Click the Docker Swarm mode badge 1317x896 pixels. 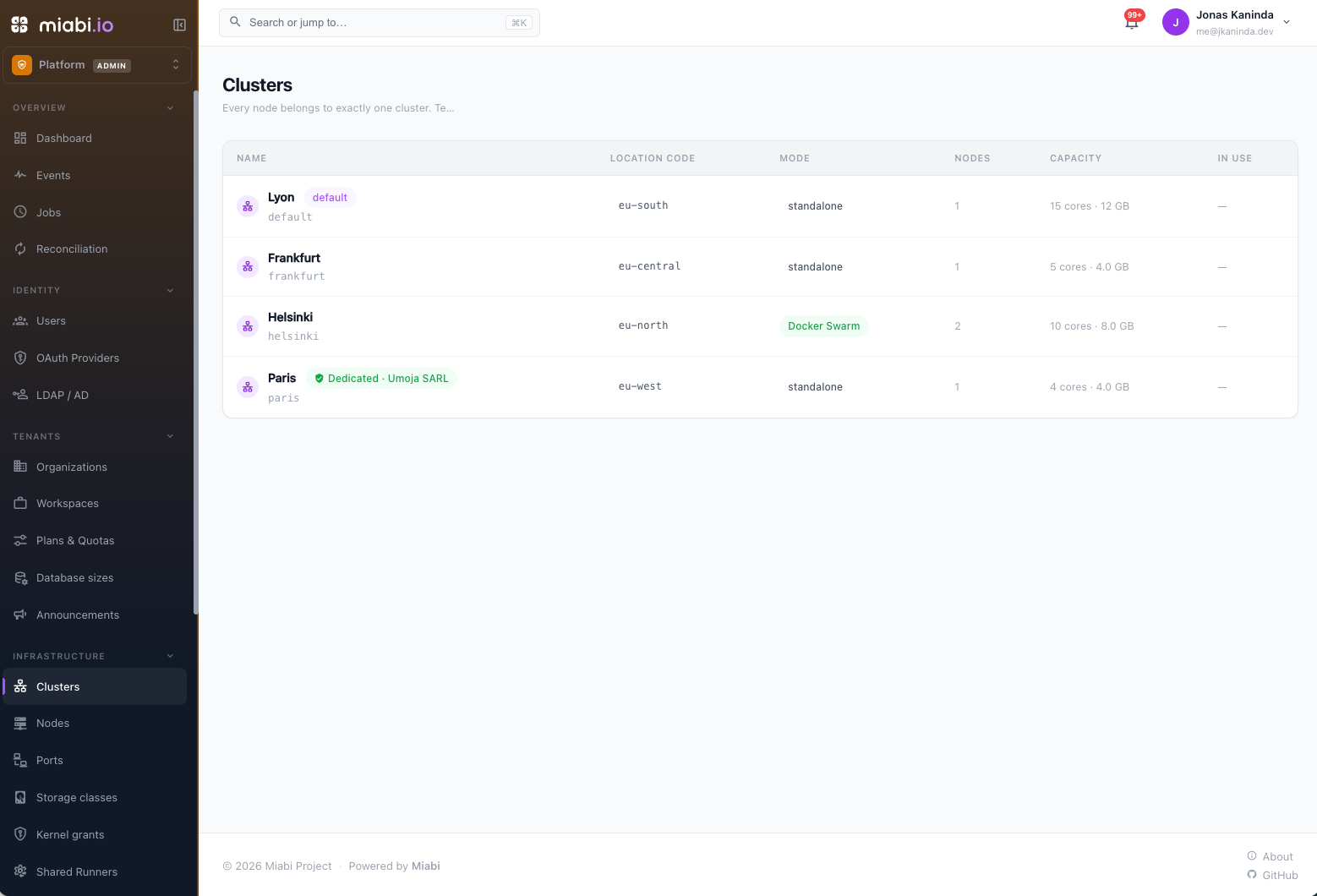click(x=824, y=326)
